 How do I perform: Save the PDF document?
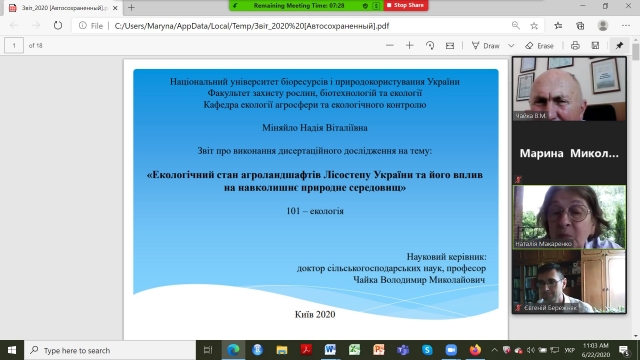click(x=595, y=45)
